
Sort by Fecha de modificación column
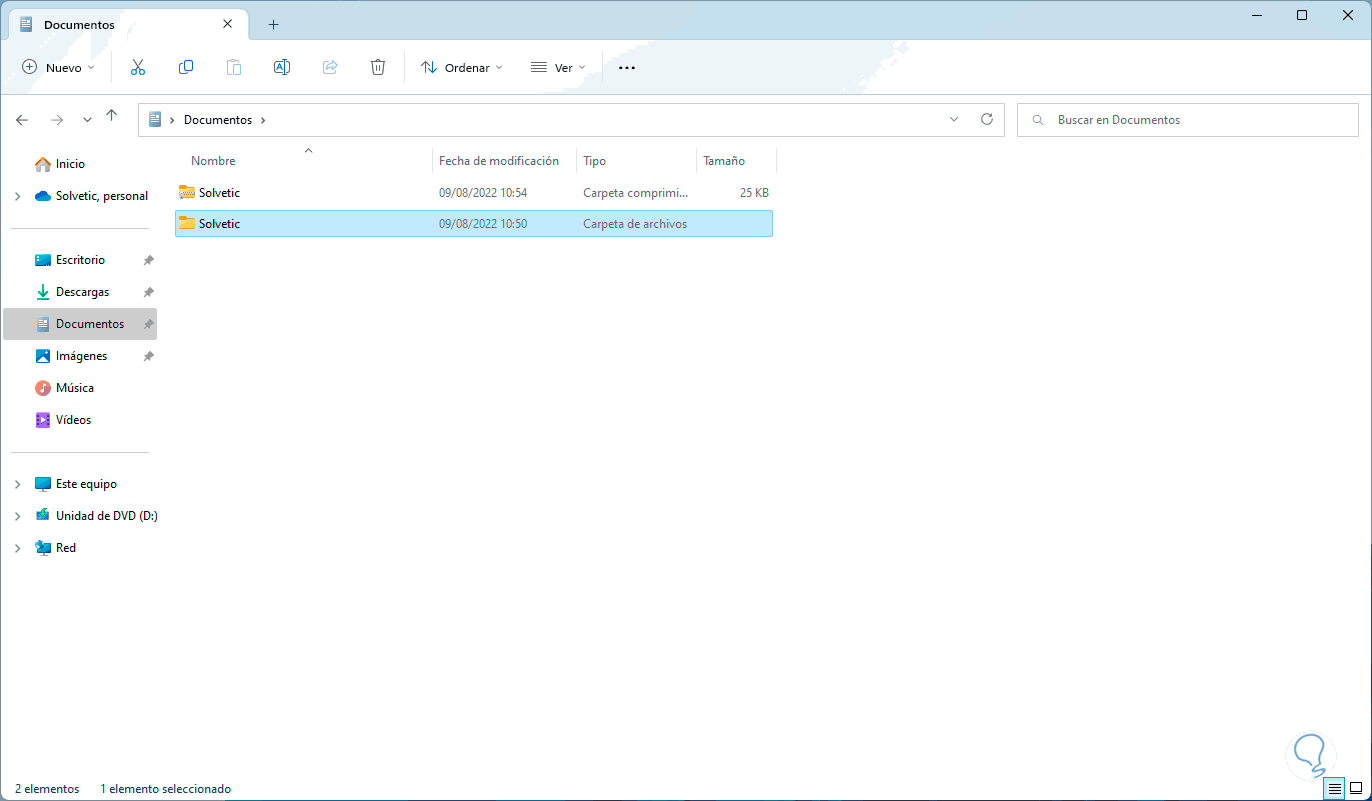coord(499,161)
